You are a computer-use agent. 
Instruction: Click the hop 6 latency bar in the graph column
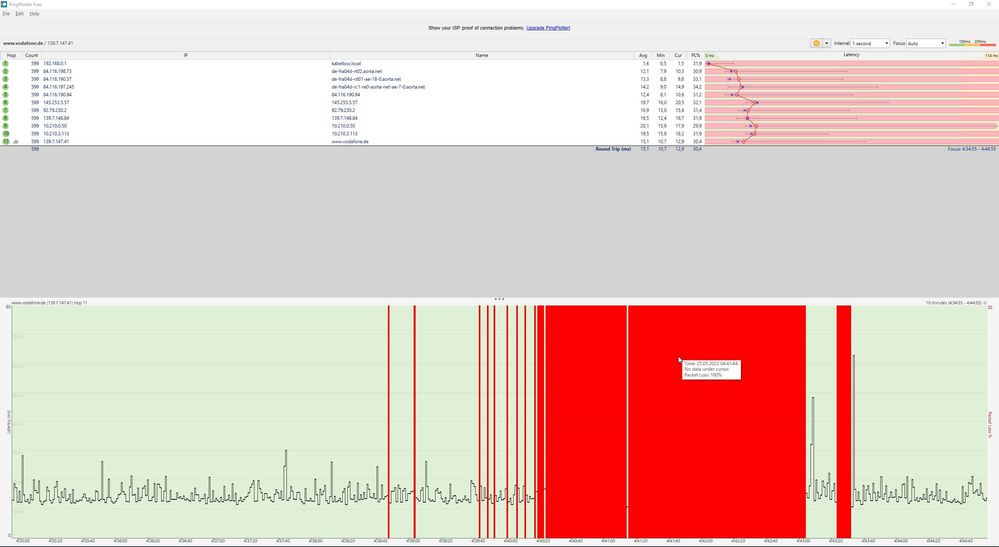pos(851,103)
